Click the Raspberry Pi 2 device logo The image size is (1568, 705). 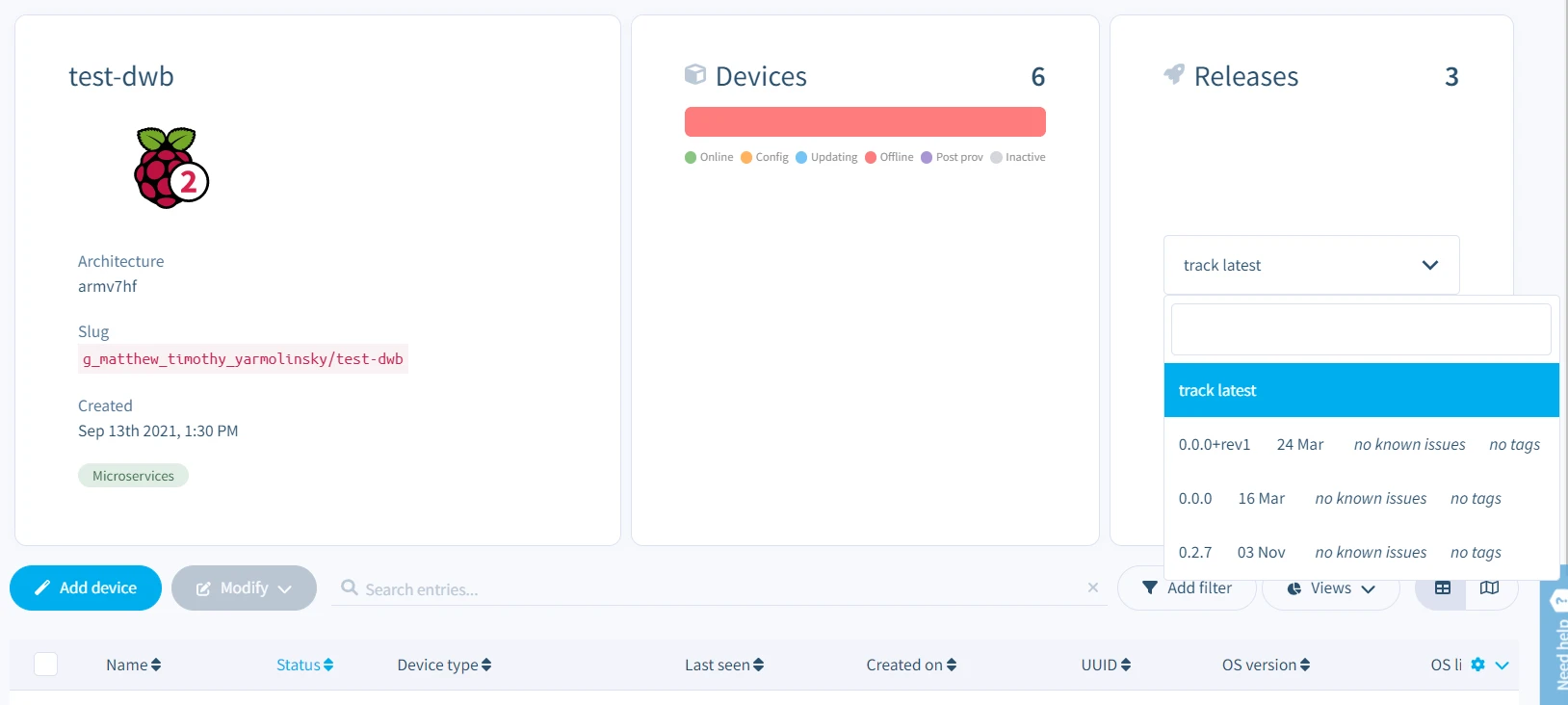coord(170,169)
